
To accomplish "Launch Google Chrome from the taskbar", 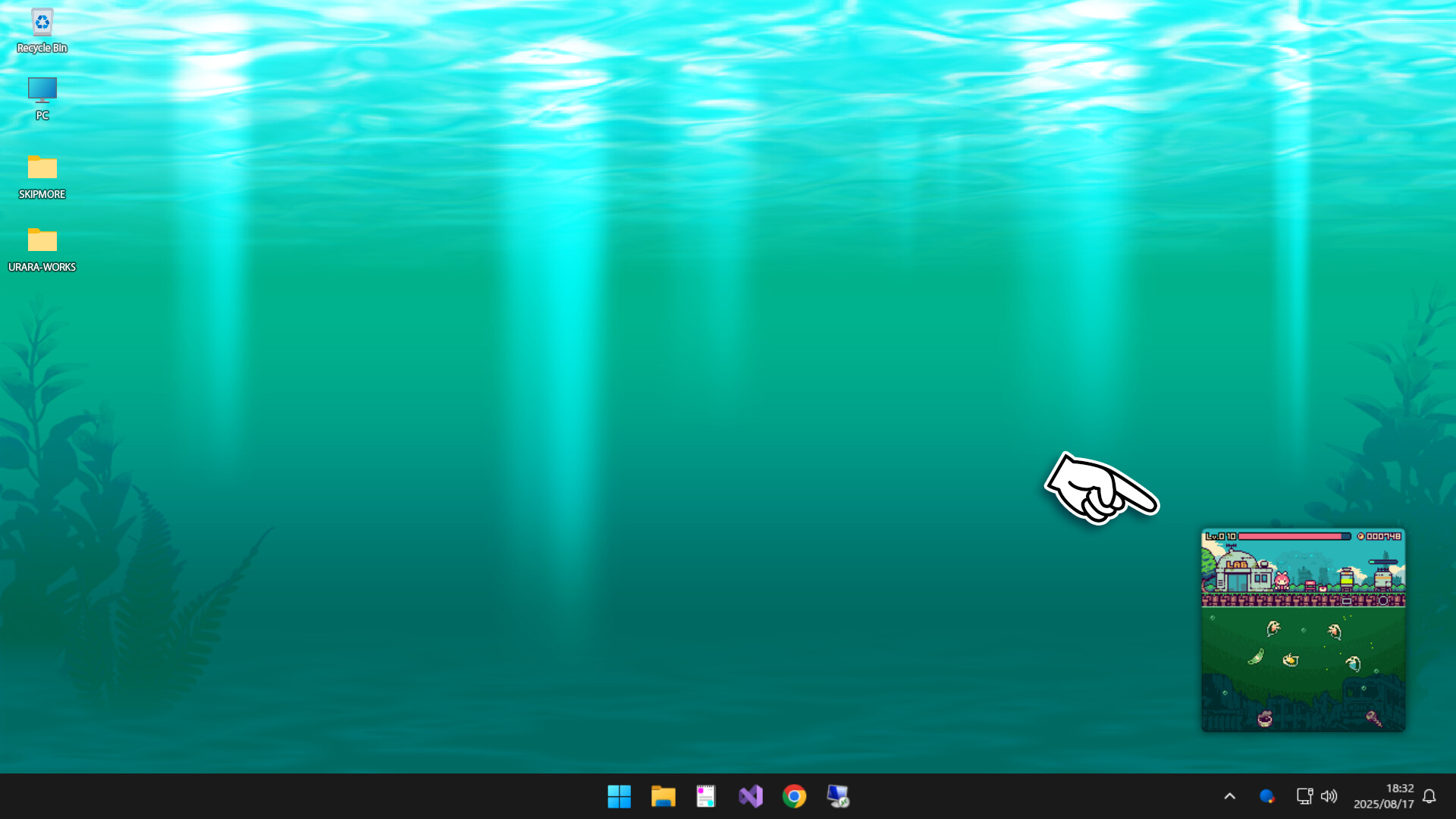I will [x=793, y=796].
